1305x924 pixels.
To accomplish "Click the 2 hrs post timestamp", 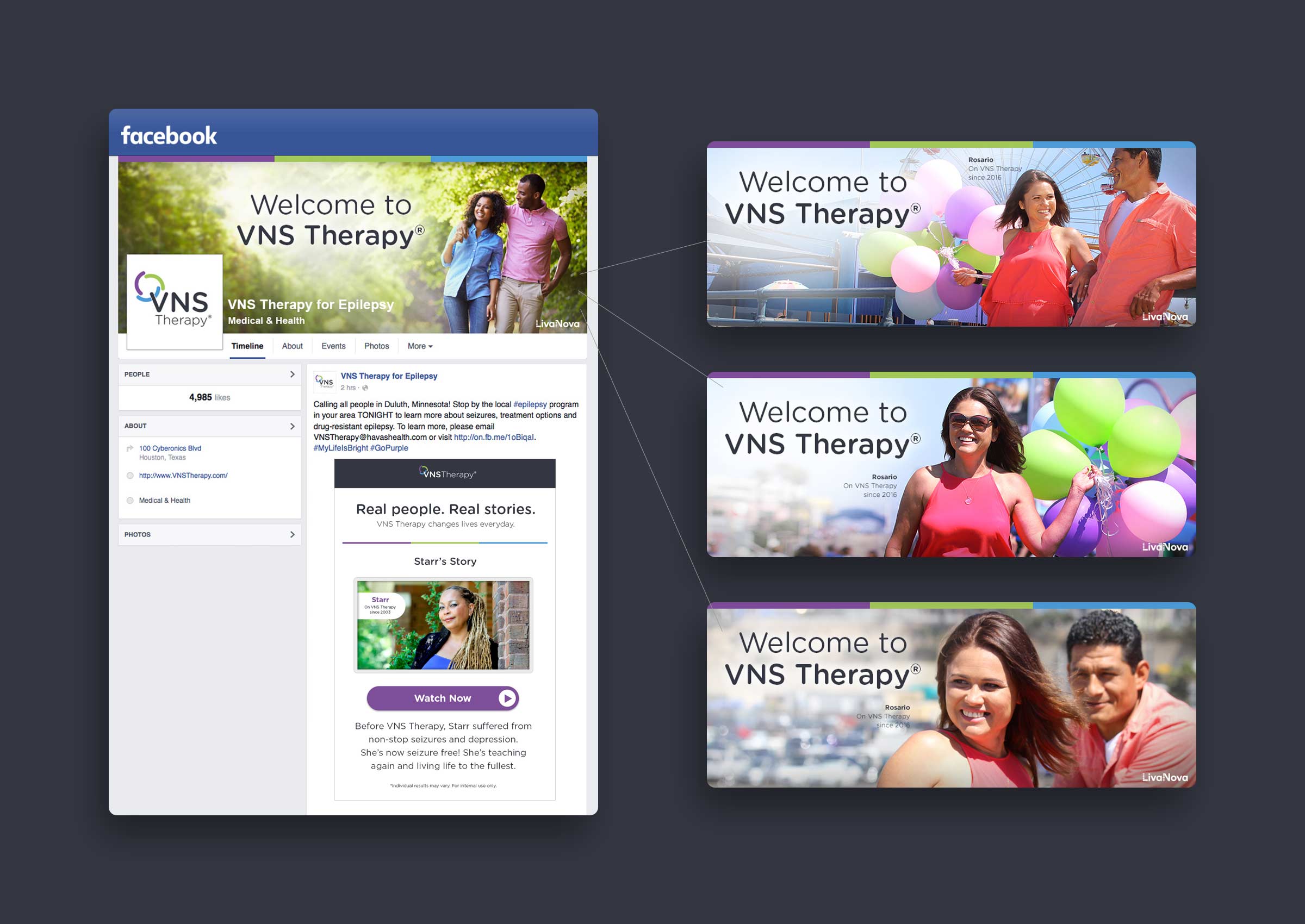I will [348, 388].
